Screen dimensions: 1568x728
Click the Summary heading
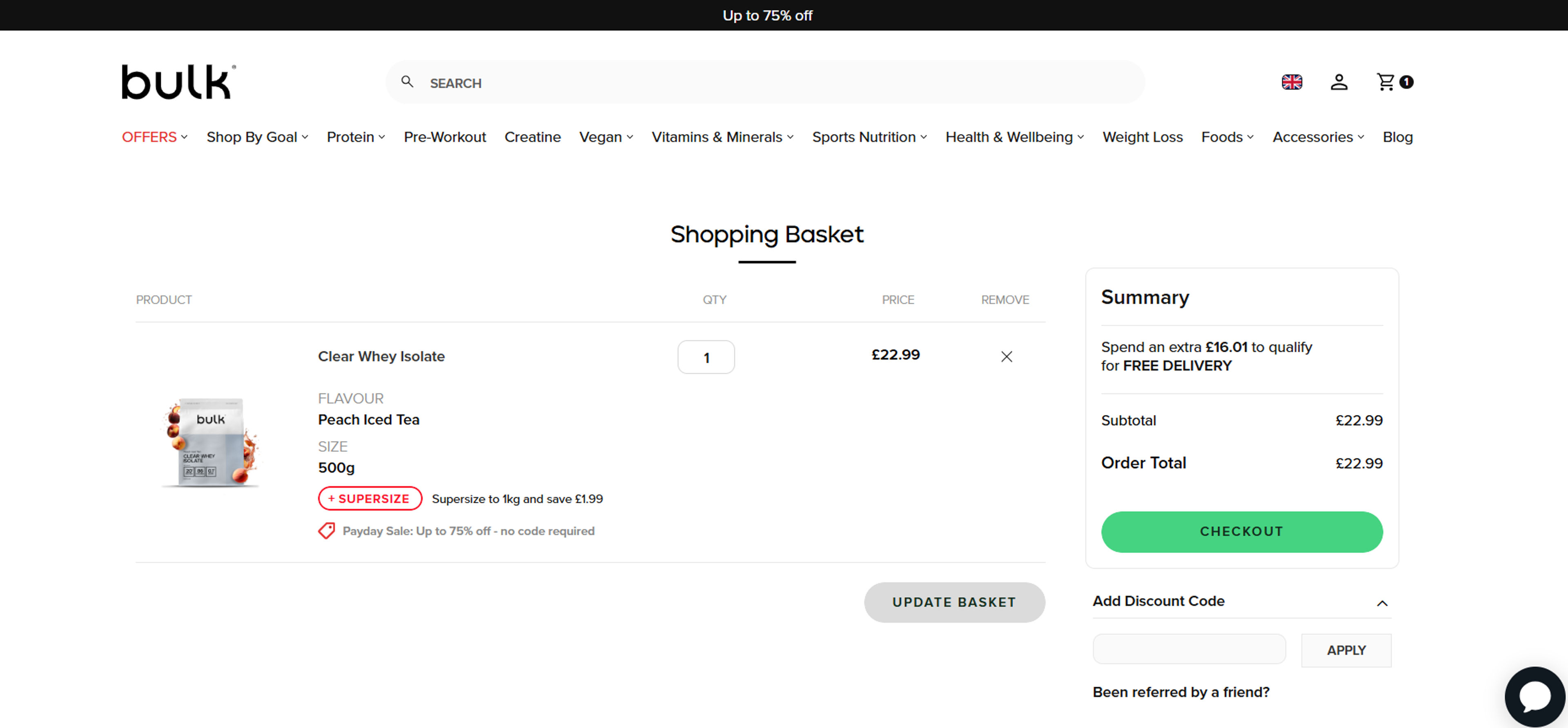(x=1144, y=297)
